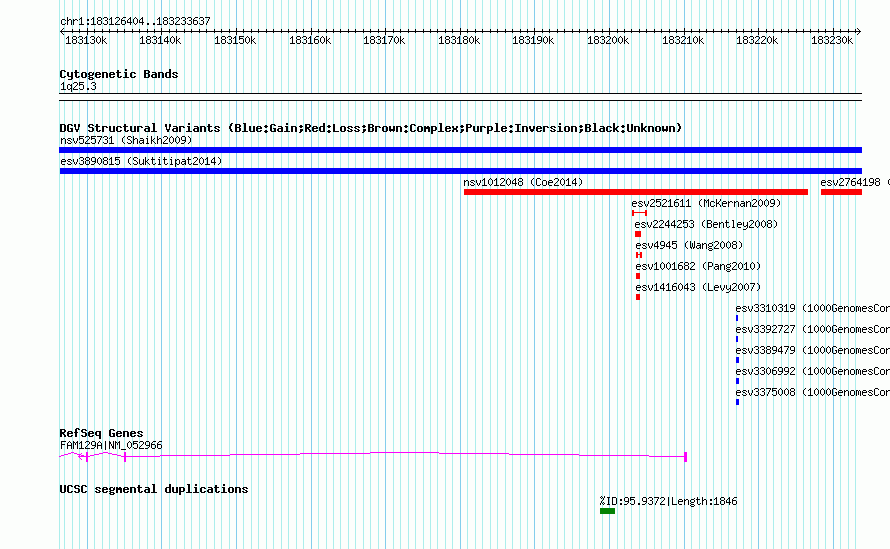Click the 183160k ruler tick label
The height and width of the screenshot is (549, 890).
pos(310,40)
